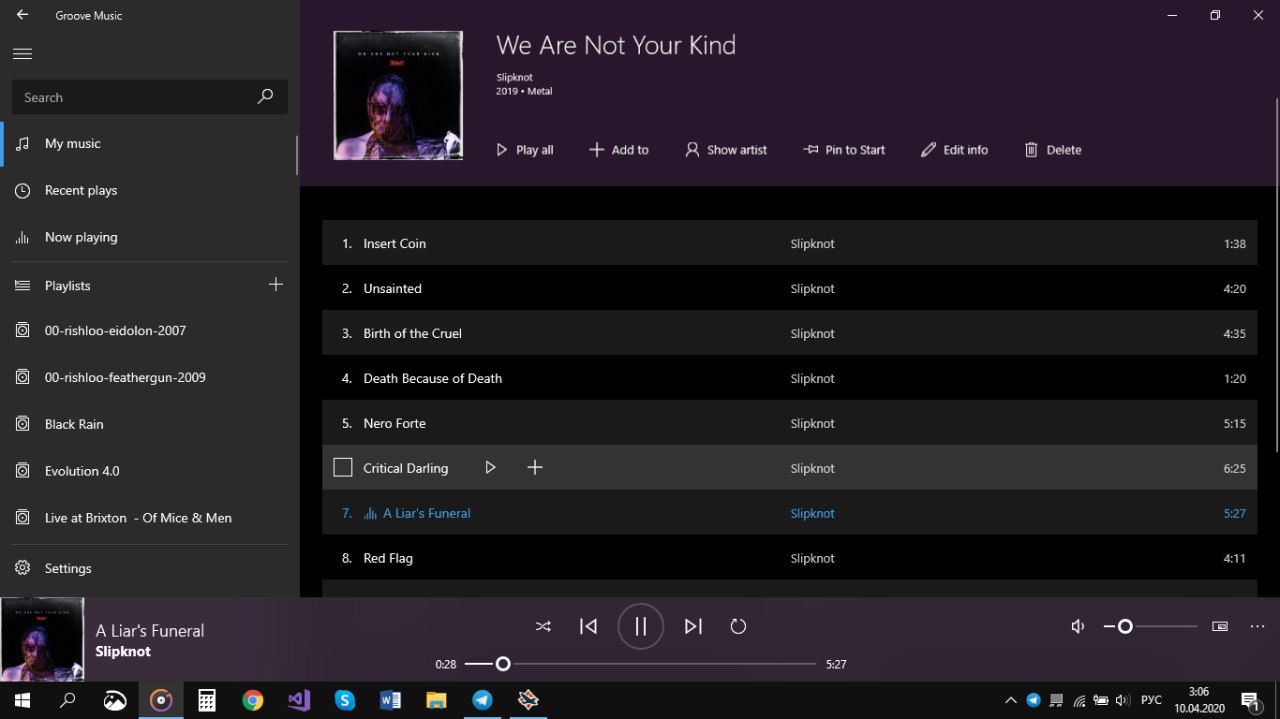Open Visual Studio from taskbar
Viewport: 1280px width, 719px height.
click(x=299, y=700)
